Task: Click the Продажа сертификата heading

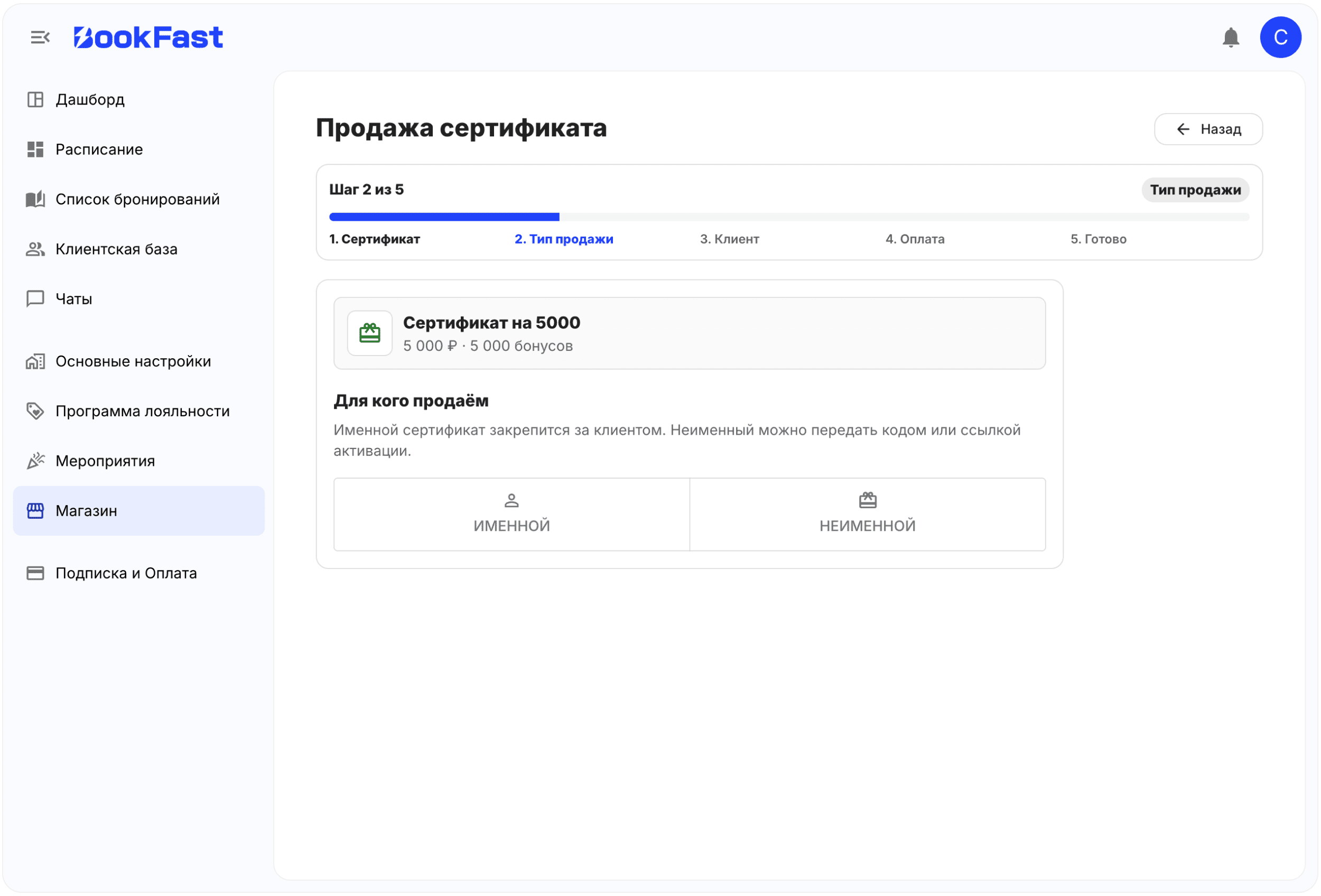Action: (x=461, y=128)
